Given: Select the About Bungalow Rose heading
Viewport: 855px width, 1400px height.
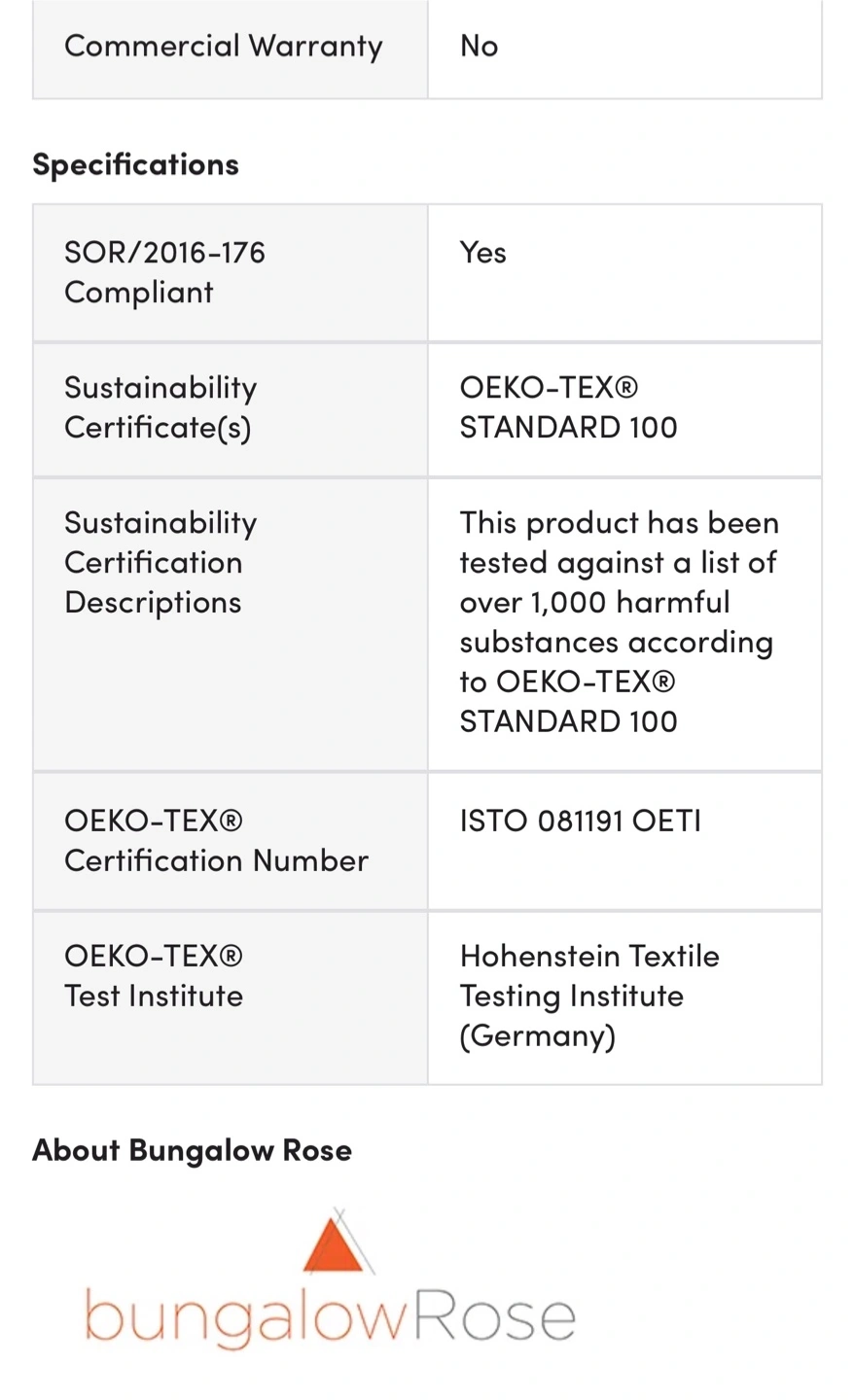Looking at the screenshot, I should tap(192, 1150).
